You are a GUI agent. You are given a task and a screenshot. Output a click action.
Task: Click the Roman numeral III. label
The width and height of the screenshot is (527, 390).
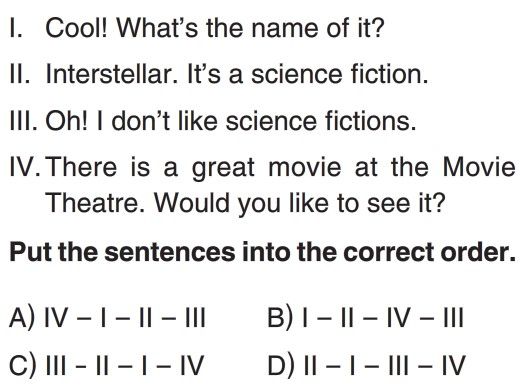point(24,121)
